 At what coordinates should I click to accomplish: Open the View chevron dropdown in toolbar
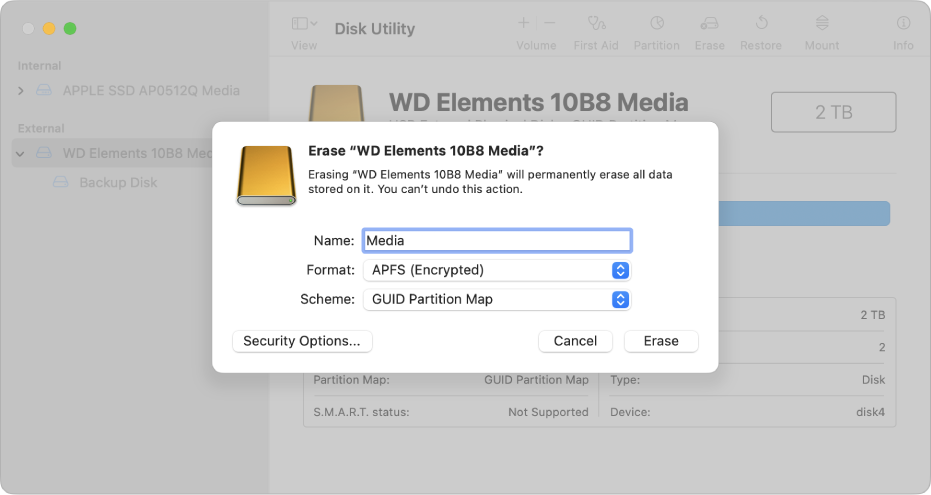pos(314,23)
